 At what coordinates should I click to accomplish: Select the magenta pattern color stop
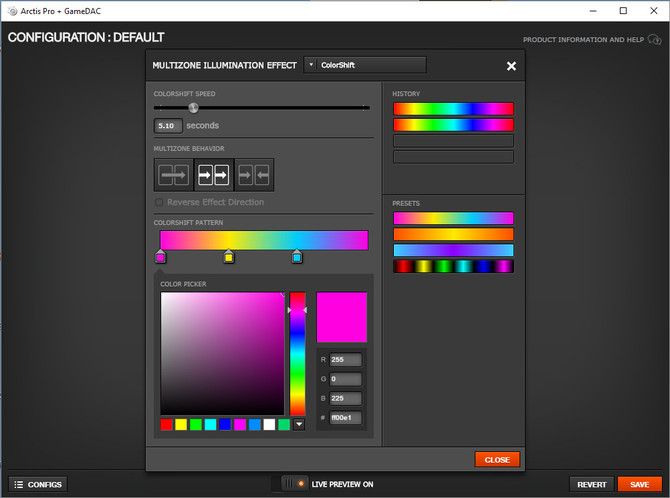160,256
